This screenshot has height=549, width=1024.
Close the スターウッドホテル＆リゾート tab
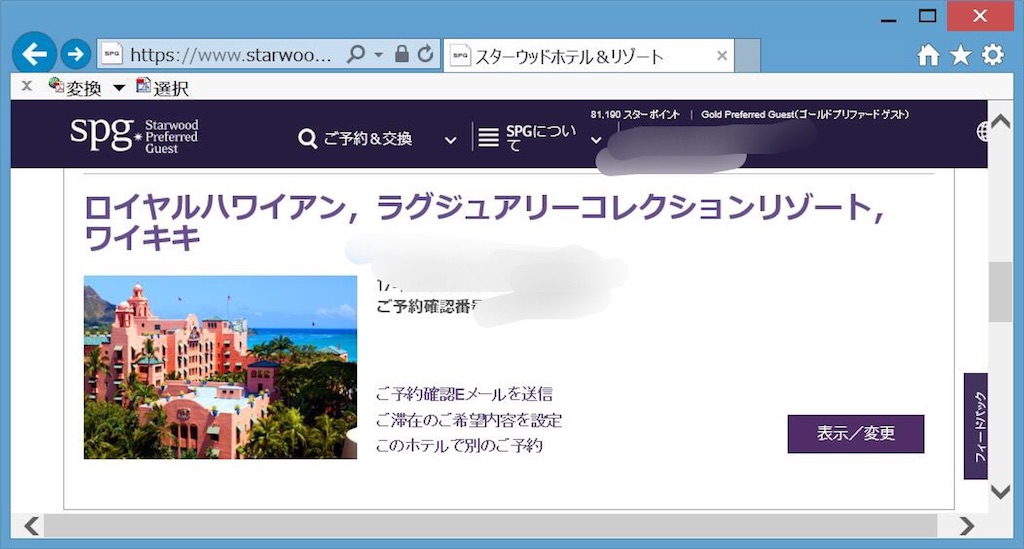click(722, 56)
